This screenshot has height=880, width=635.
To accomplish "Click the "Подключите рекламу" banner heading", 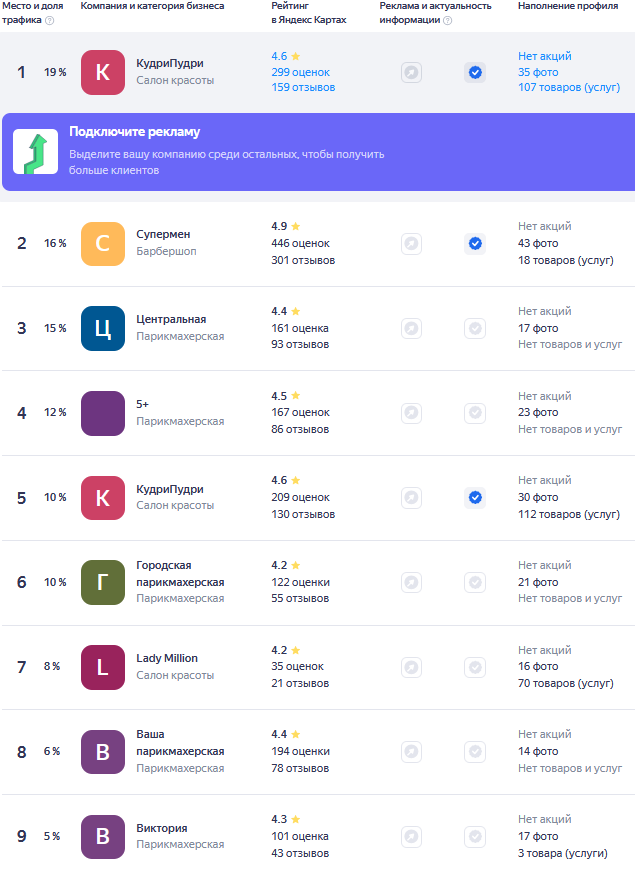I will [x=134, y=133].
